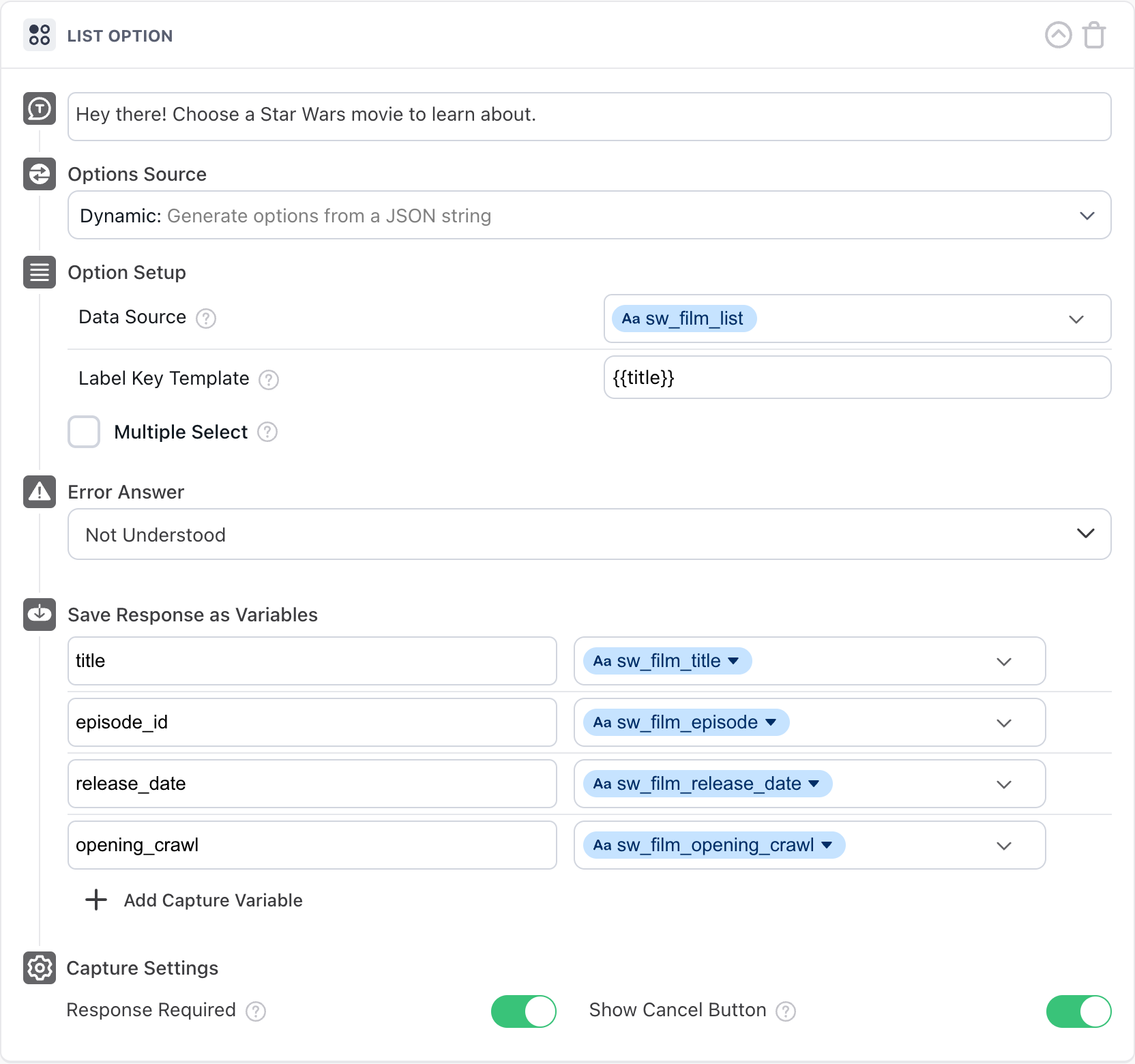This screenshot has width=1135, height=1064.
Task: Open the Data Source sw_film_list dropdown
Action: pyautogui.click(x=1076, y=319)
